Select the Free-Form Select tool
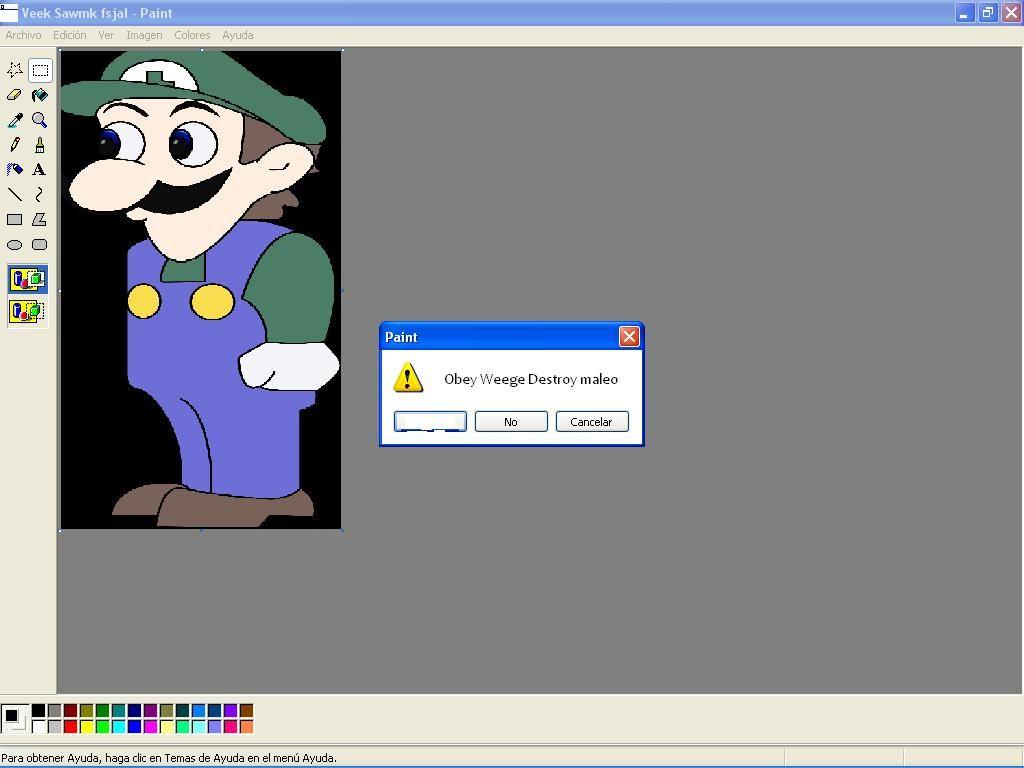Screen dimensions: 1024x768 point(15,69)
